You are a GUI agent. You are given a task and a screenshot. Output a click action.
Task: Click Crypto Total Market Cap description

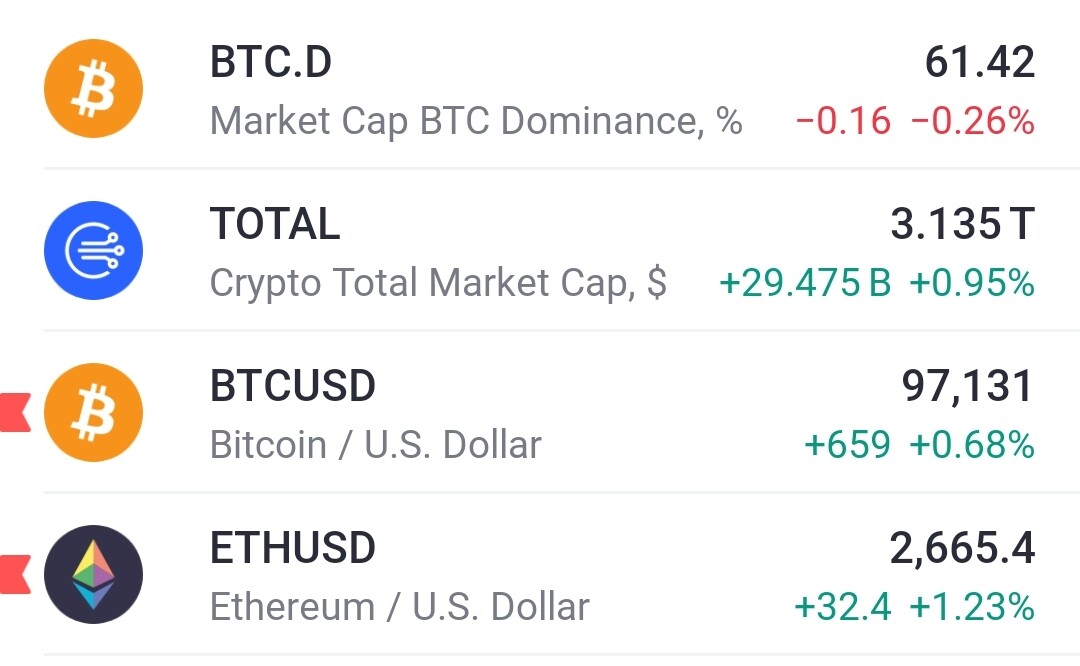coord(438,283)
